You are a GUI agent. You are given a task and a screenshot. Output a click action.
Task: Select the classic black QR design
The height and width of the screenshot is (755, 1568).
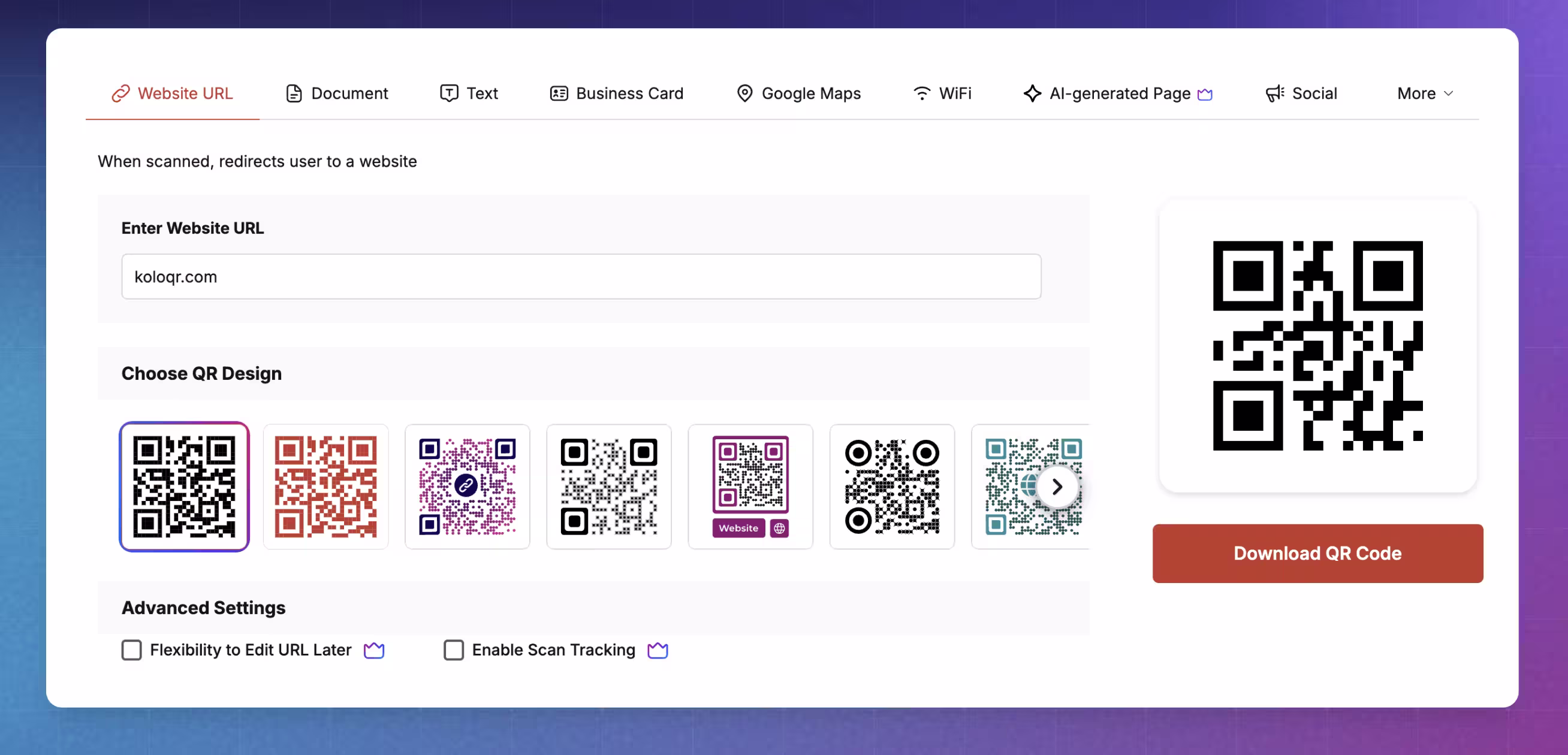pos(185,486)
